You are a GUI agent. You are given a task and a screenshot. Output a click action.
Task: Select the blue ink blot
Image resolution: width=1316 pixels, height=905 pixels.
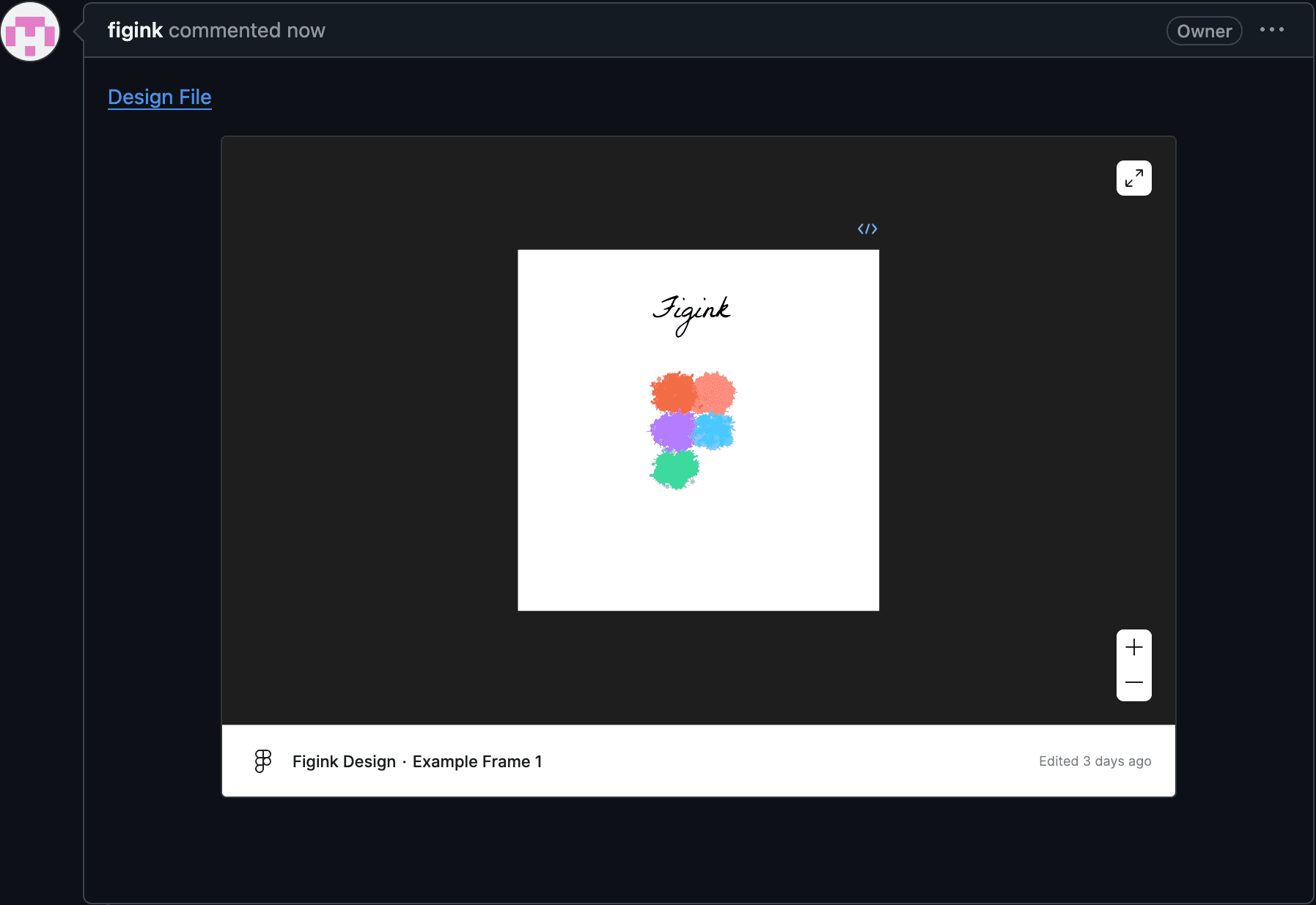click(713, 431)
